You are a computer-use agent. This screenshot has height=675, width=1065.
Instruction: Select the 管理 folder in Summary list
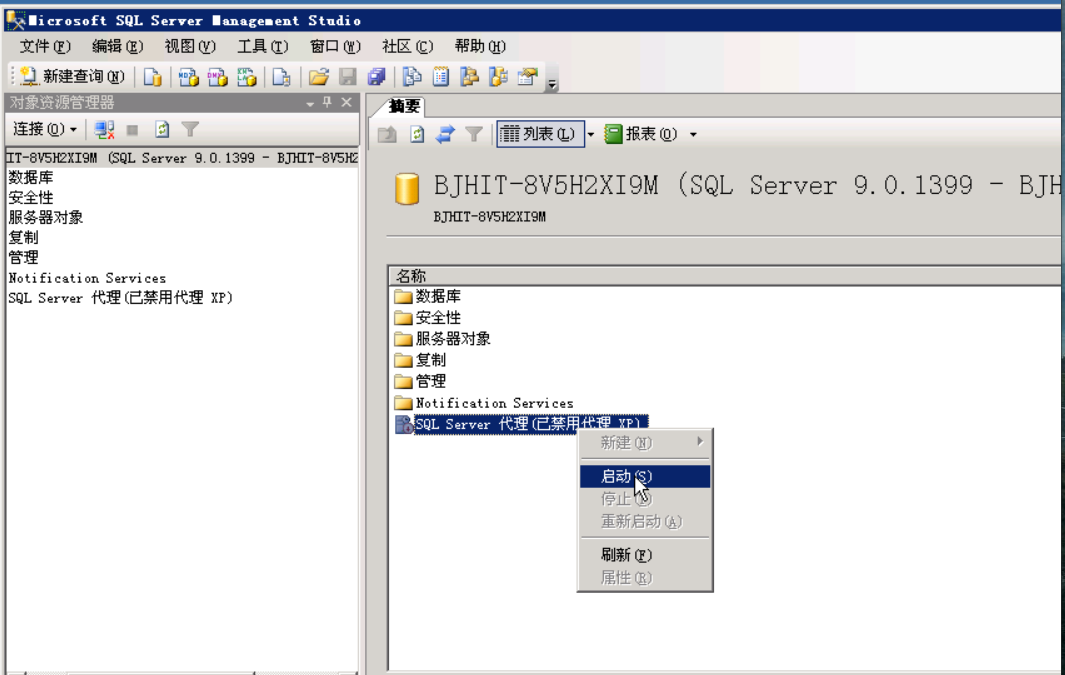420,381
